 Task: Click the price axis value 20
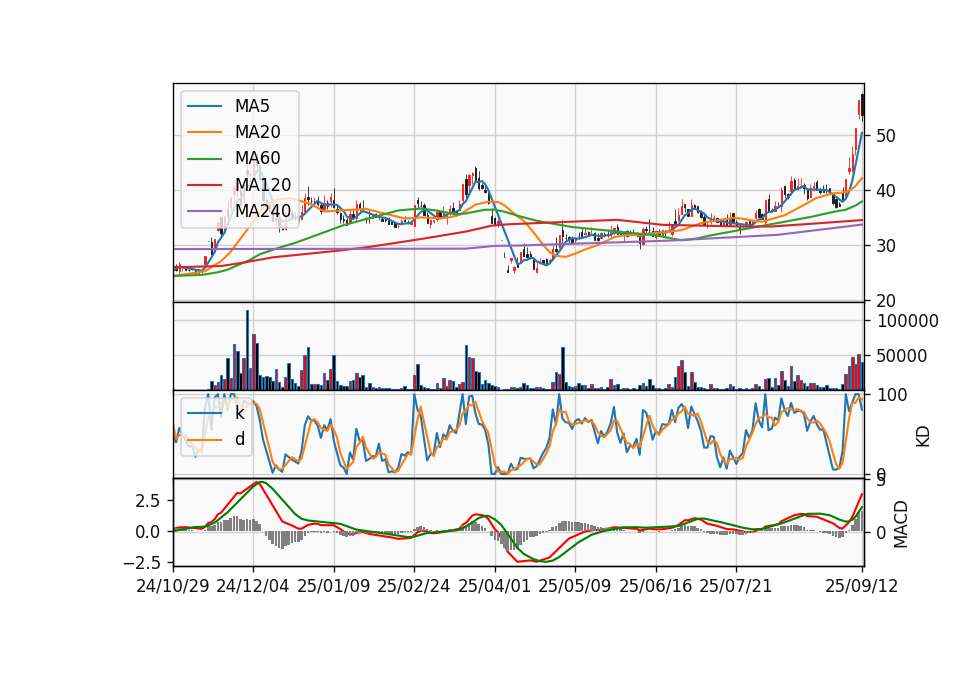[x=886, y=301]
